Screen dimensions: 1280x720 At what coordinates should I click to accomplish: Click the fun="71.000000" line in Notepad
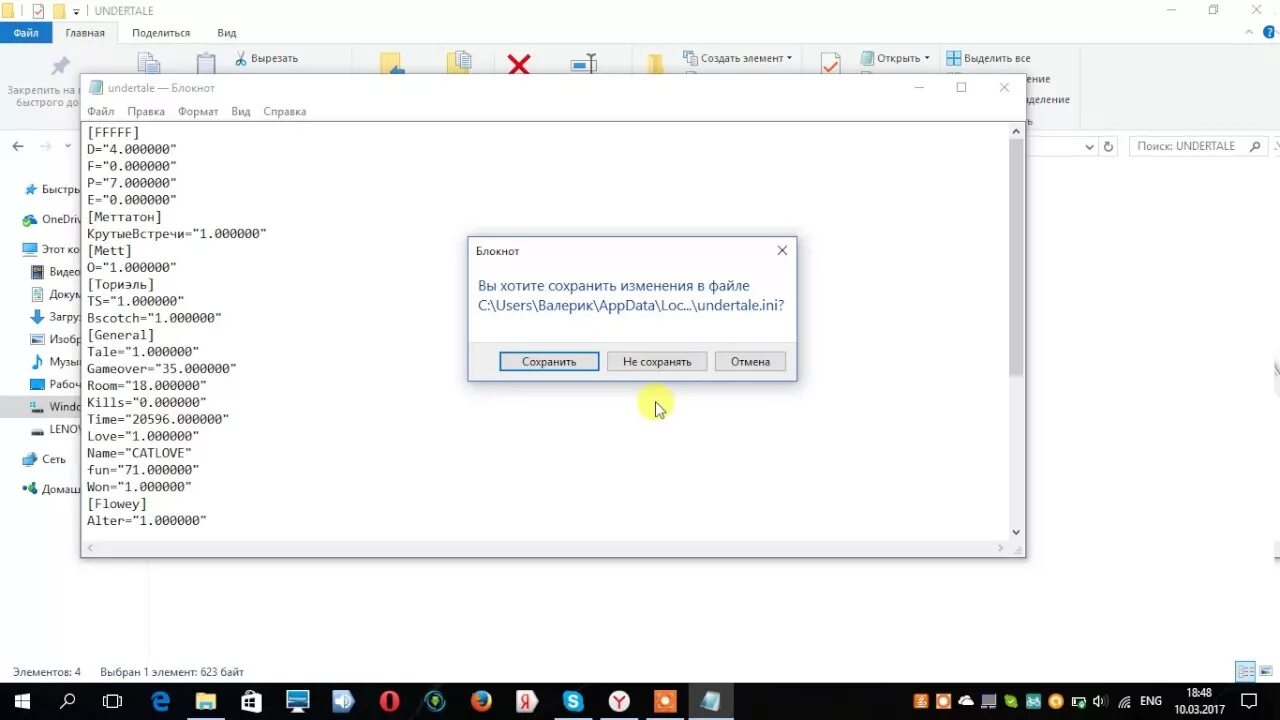coord(143,469)
